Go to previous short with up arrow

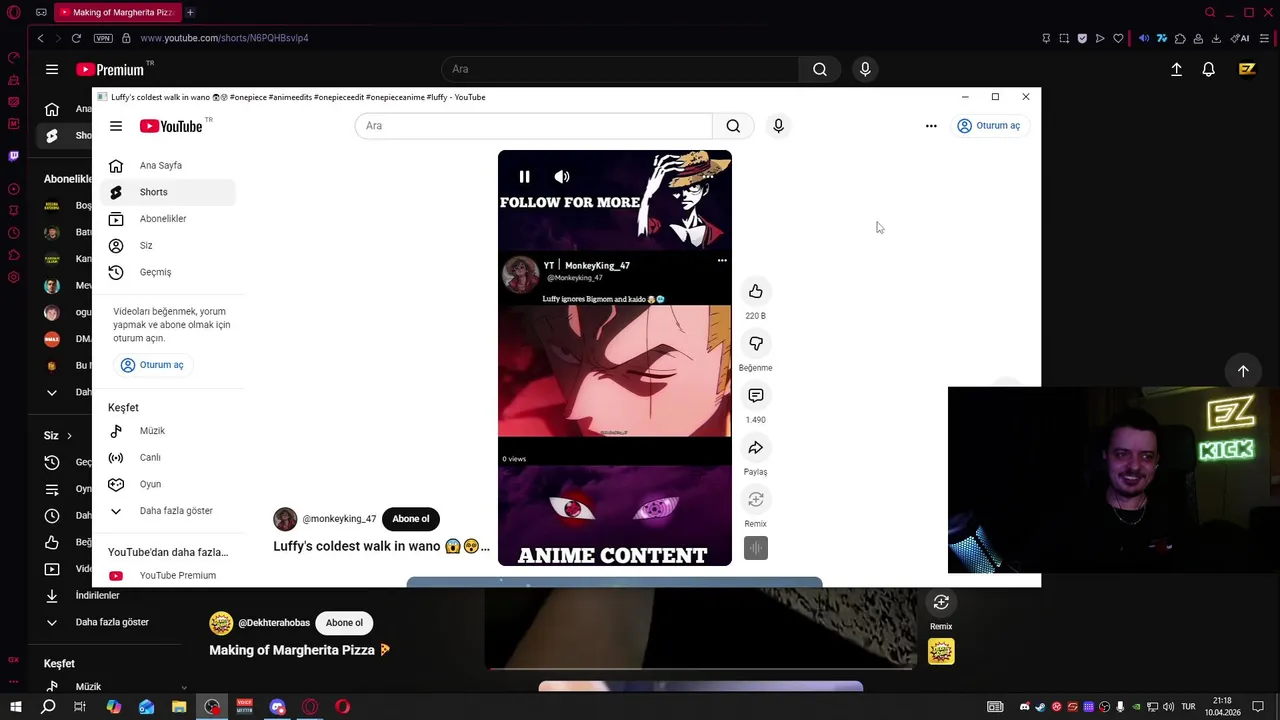[1243, 371]
